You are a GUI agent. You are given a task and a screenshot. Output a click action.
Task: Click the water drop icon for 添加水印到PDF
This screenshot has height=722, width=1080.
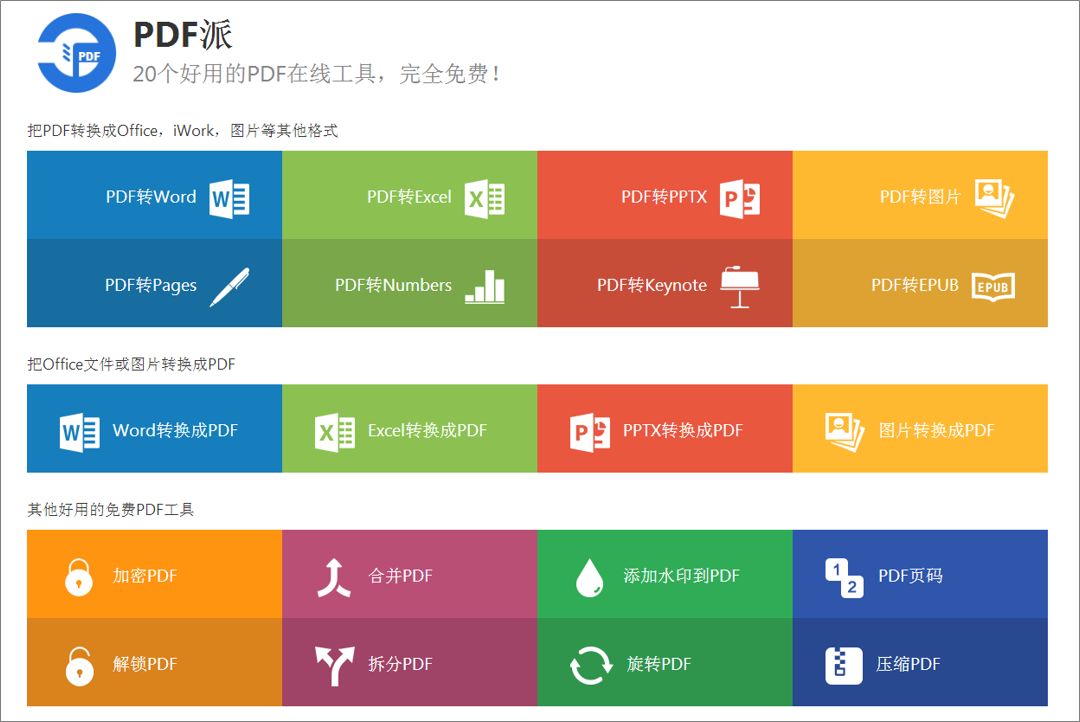pos(590,577)
